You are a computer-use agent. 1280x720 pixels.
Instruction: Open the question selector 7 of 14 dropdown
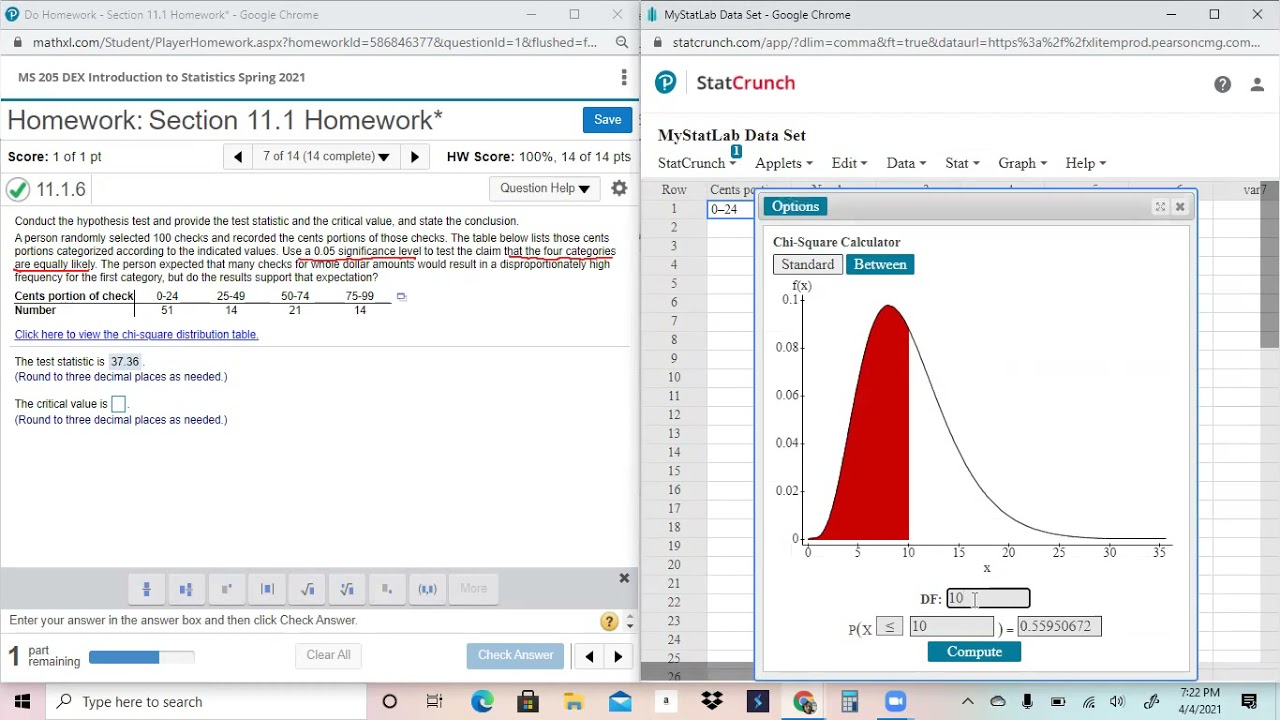325,157
